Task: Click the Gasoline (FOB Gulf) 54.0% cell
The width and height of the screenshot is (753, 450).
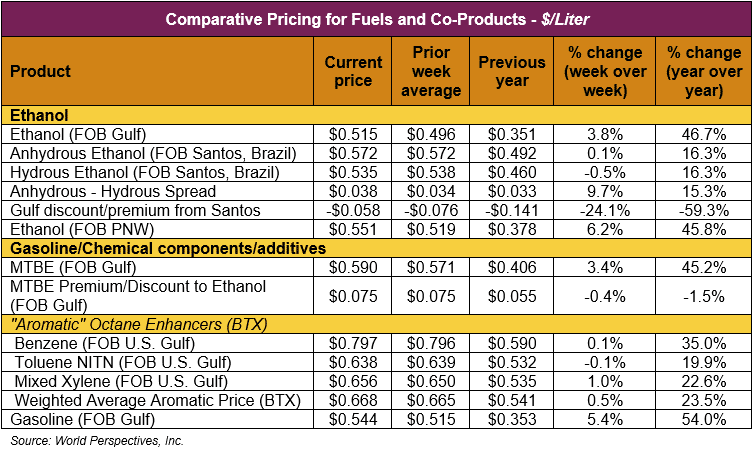Action: [701, 419]
